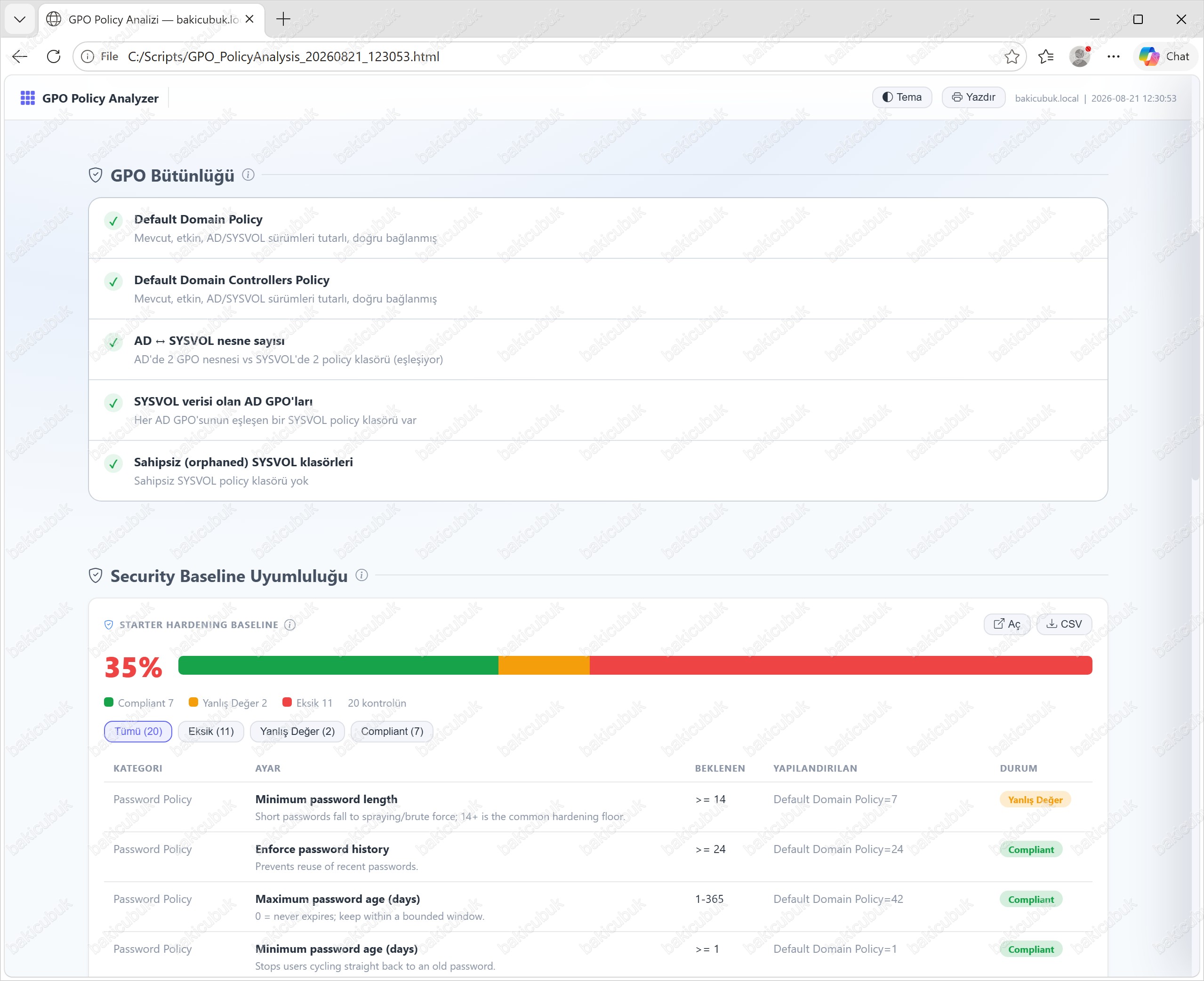Click the info icon next to Starter Hardening Baseline
This screenshot has height=981, width=1204.
290,624
